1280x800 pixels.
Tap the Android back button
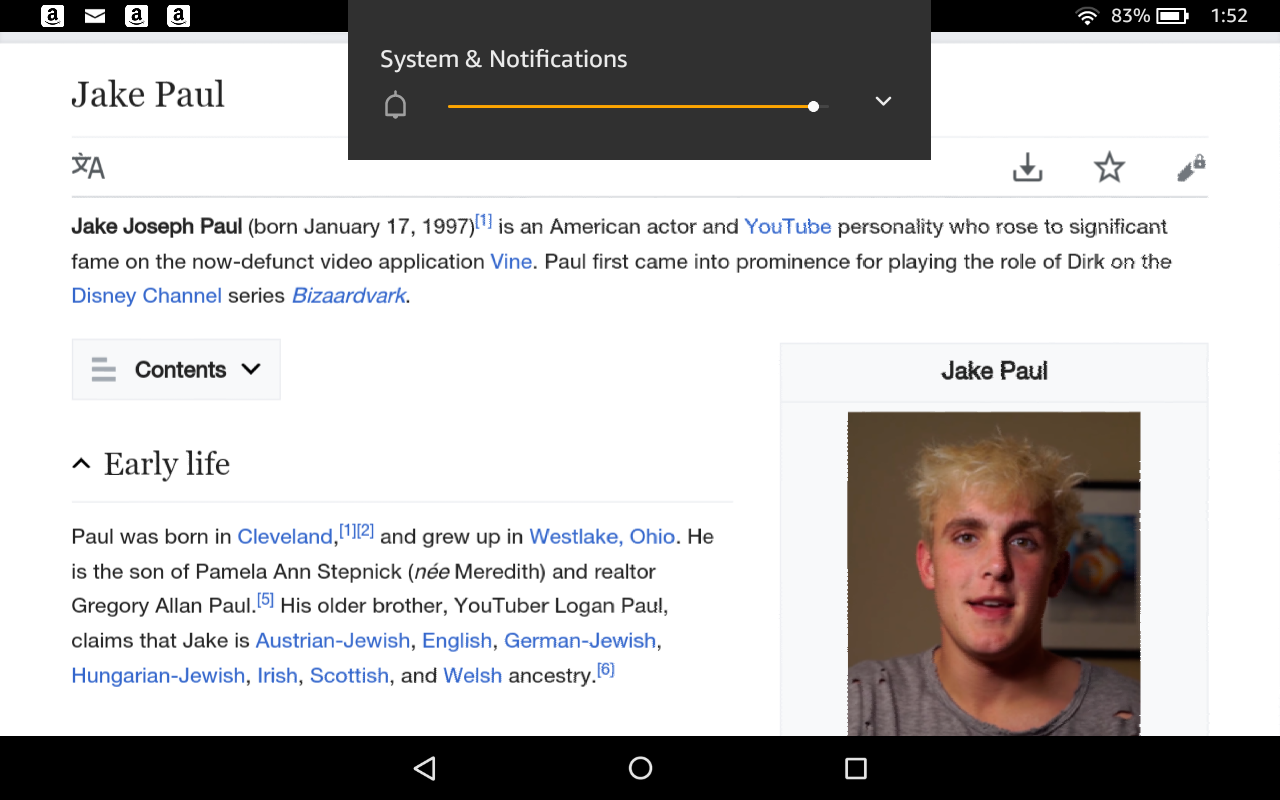425,768
